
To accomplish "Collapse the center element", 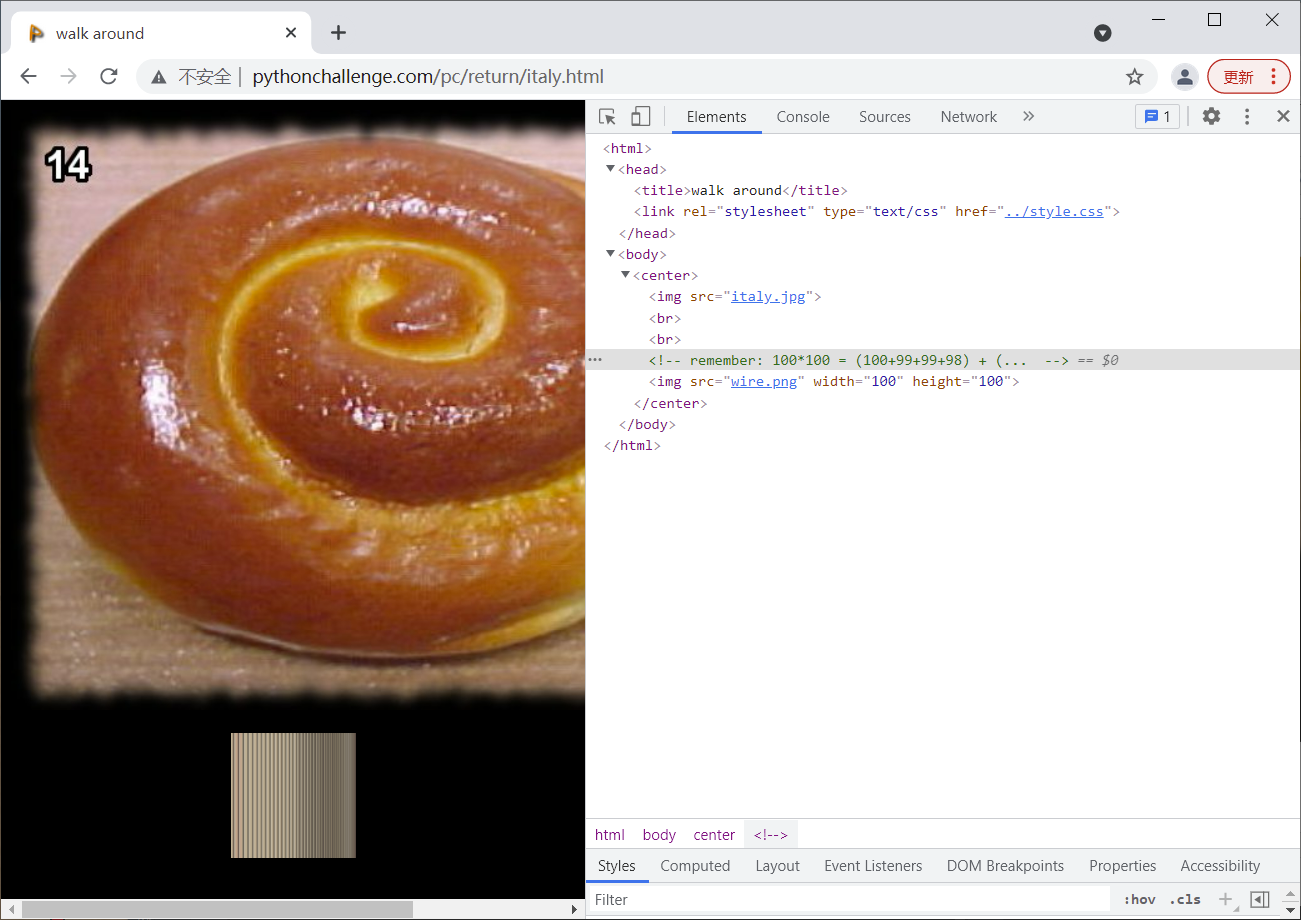I will point(626,275).
